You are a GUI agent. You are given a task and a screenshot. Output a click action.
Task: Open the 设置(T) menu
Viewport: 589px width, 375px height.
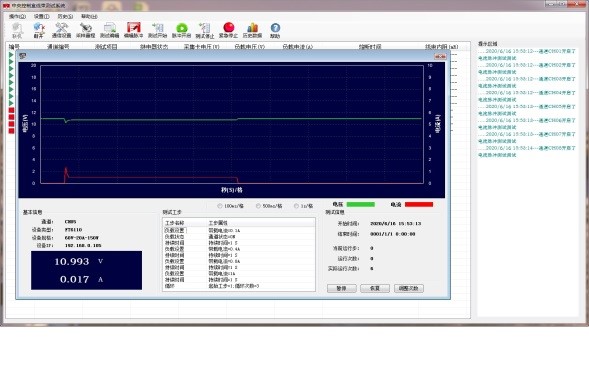tap(41, 17)
